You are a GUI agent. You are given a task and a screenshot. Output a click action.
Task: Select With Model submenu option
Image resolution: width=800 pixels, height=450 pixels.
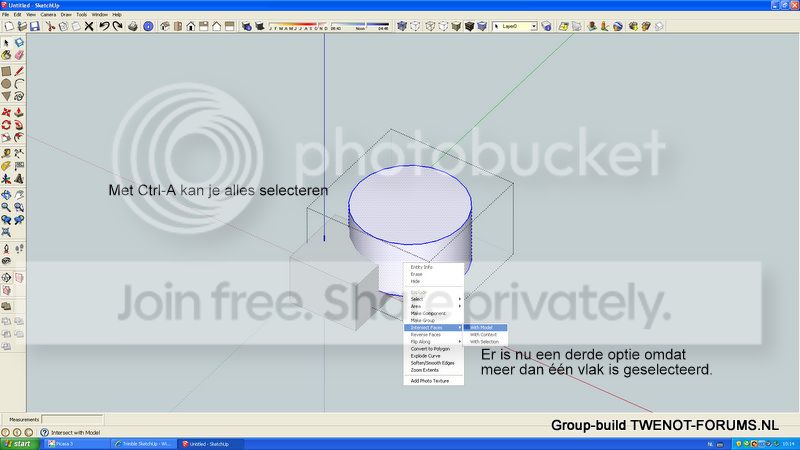[485, 328]
